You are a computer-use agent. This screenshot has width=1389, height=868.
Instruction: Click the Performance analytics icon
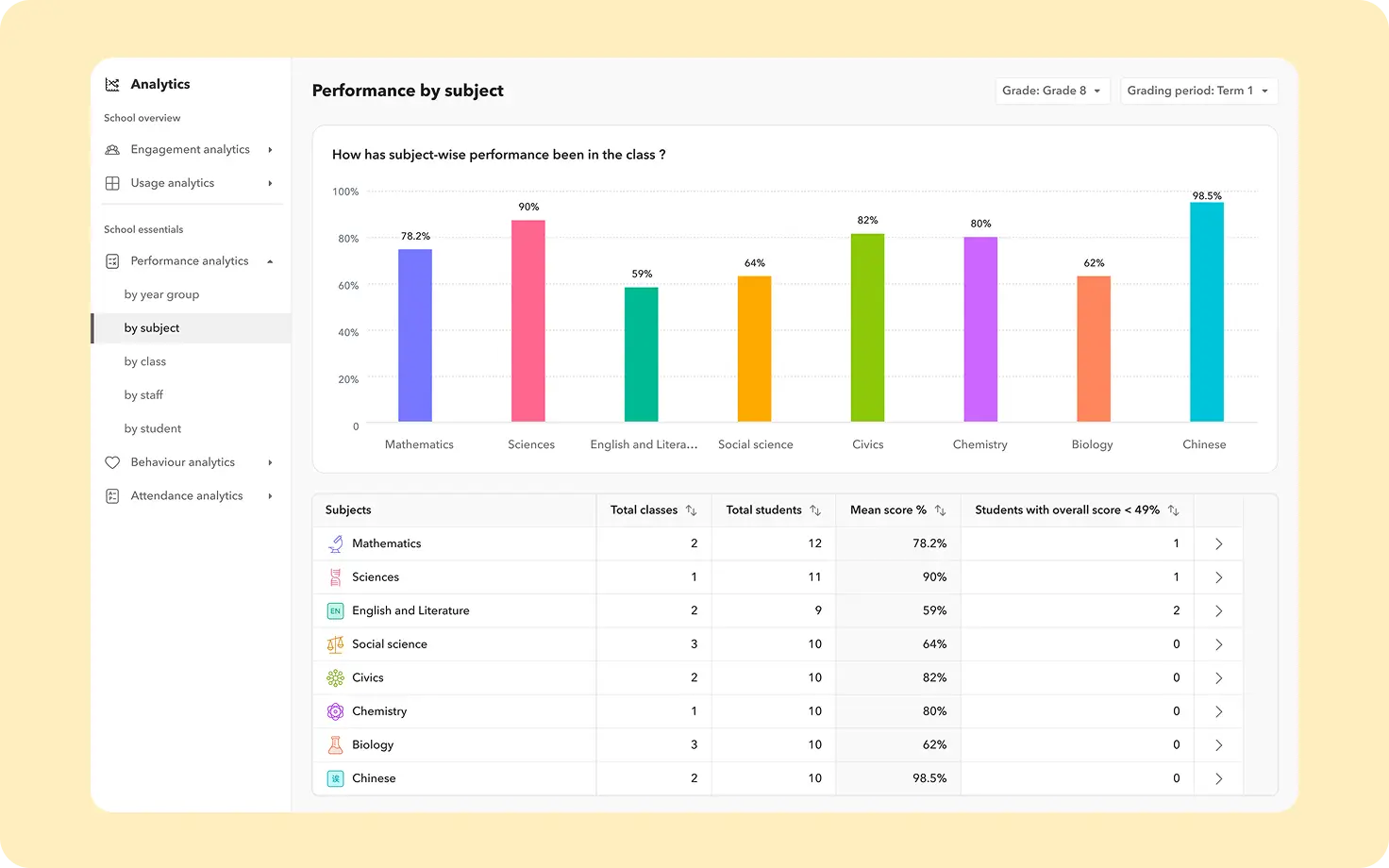[x=112, y=261]
